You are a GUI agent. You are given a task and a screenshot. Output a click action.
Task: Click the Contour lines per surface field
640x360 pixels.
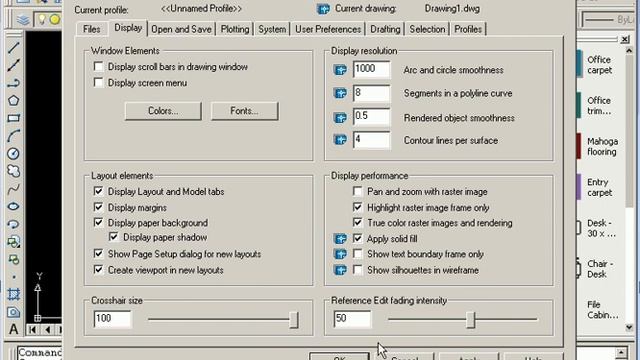[371, 140]
